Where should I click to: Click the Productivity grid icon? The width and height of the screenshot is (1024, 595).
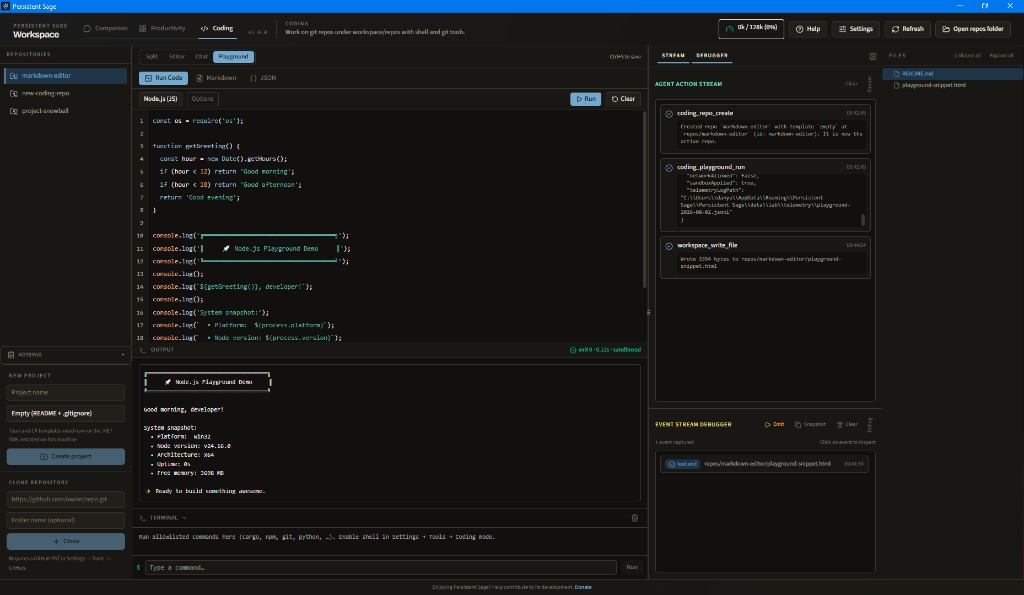point(142,29)
